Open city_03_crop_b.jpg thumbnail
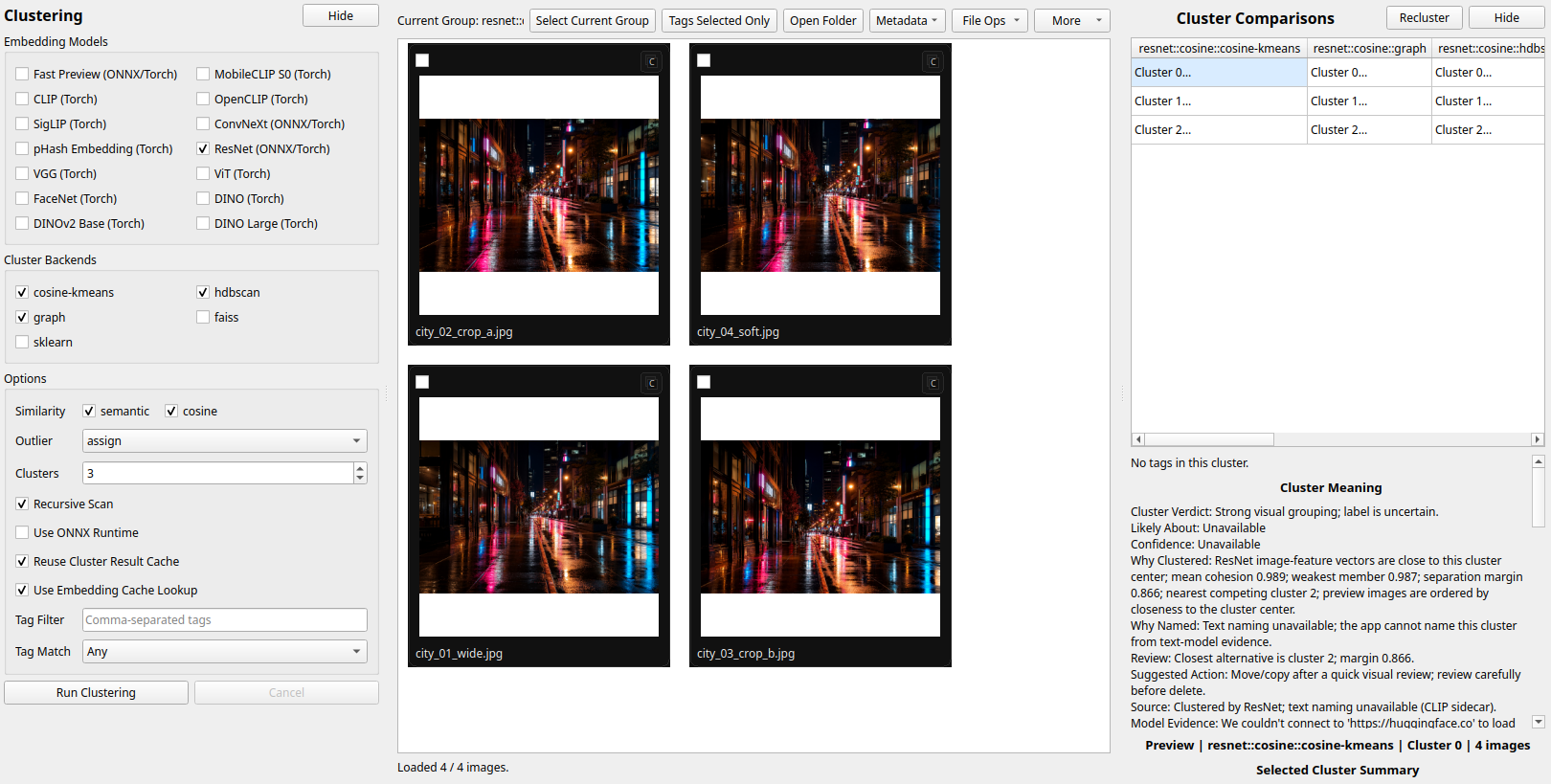The height and width of the screenshot is (784, 1551). tap(820, 517)
